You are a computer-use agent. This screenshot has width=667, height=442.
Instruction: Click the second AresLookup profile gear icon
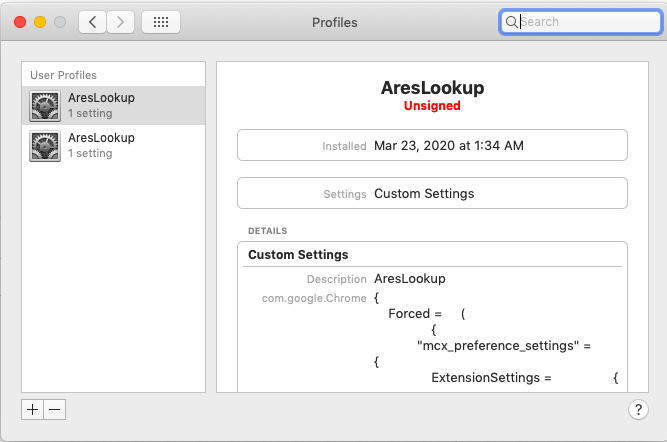point(45,145)
